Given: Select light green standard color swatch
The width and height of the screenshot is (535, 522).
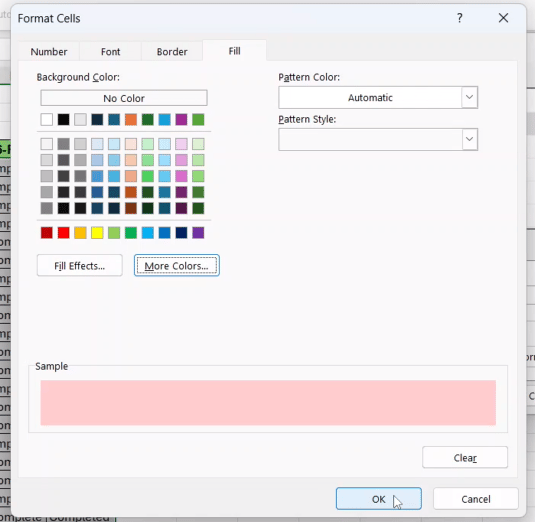Looking at the screenshot, I should (114, 233).
